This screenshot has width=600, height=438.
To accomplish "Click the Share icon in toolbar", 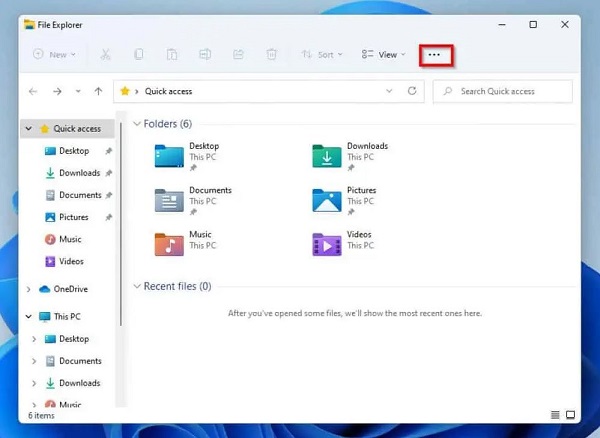I will click(238, 55).
